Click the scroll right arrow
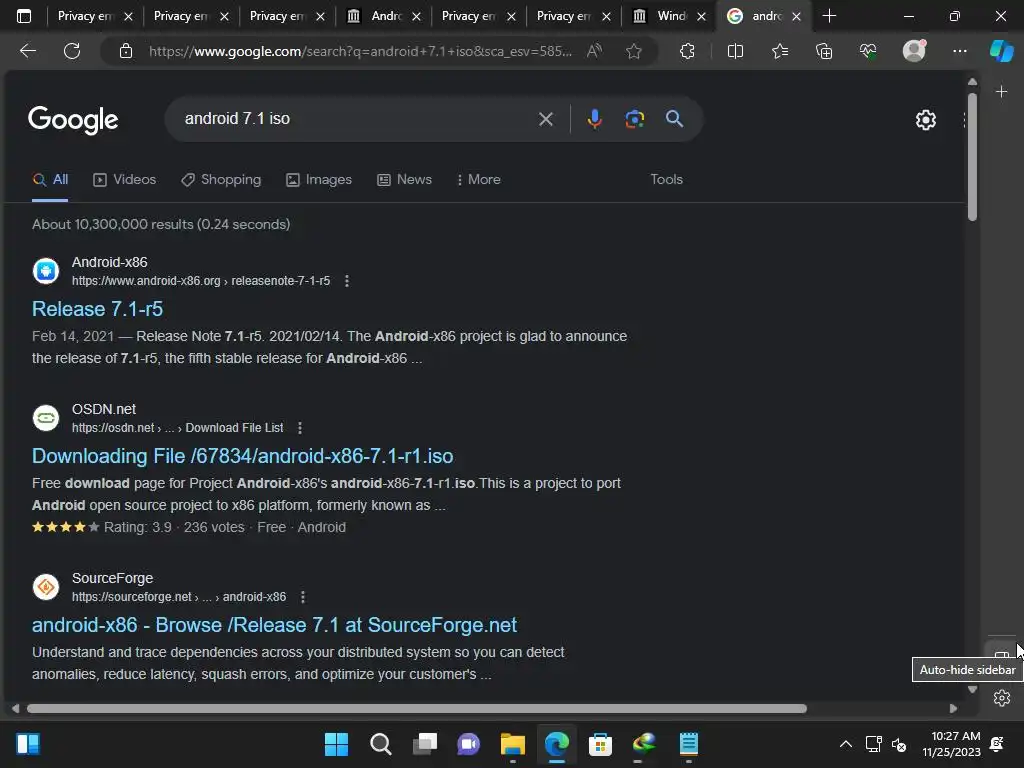This screenshot has width=1024, height=768. 953,709
